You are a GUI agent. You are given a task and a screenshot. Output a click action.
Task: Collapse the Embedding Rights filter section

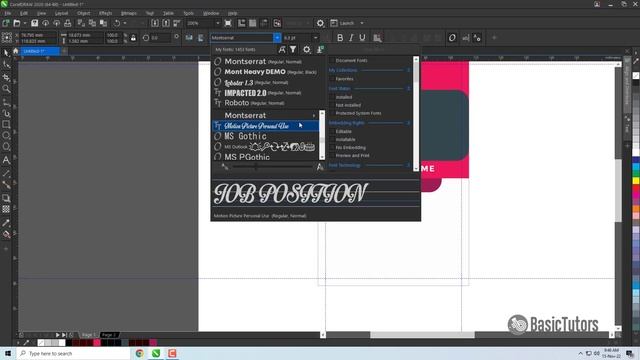click(x=408, y=123)
